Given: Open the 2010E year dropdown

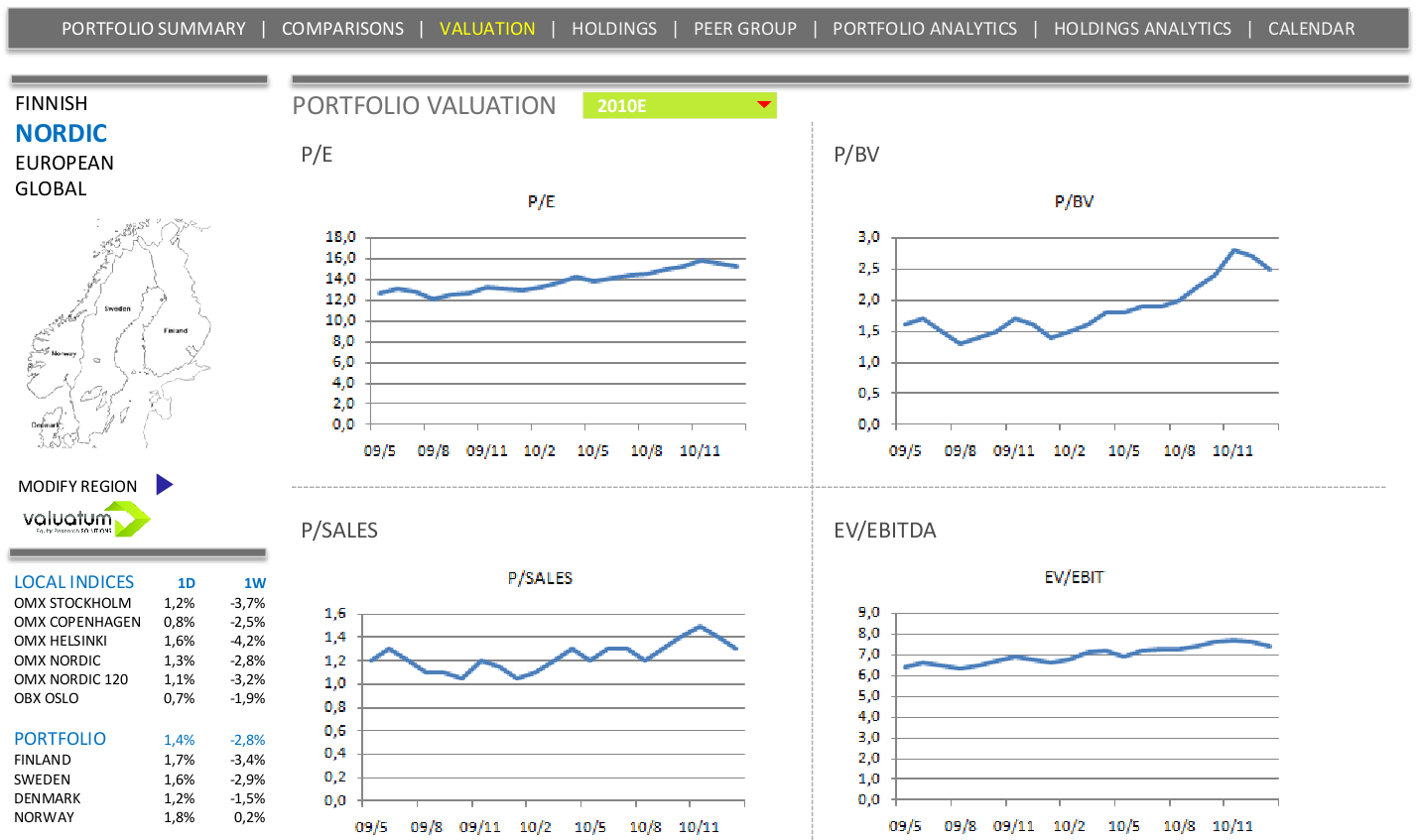Looking at the screenshot, I should tap(680, 105).
